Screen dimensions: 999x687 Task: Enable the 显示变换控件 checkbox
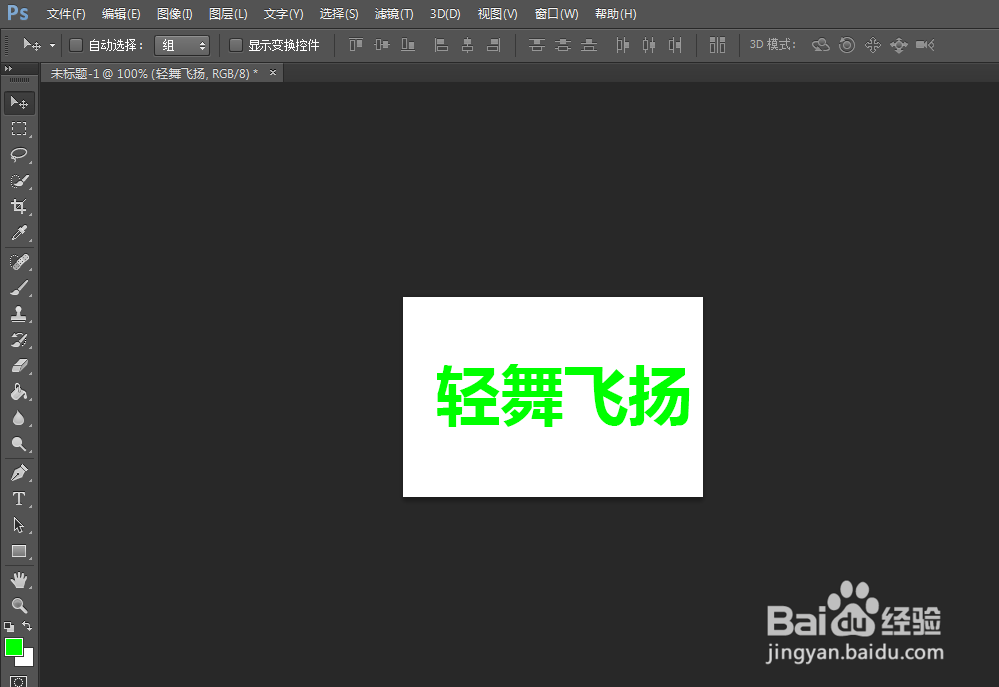tap(236, 45)
